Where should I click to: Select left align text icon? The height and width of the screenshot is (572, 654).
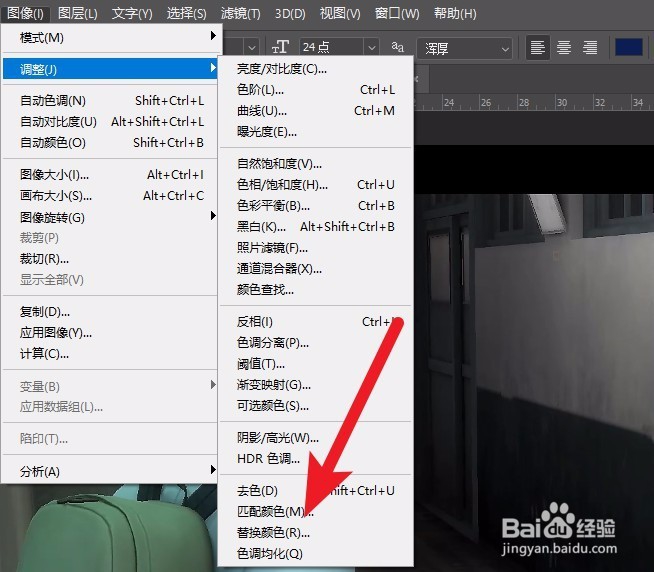537,48
